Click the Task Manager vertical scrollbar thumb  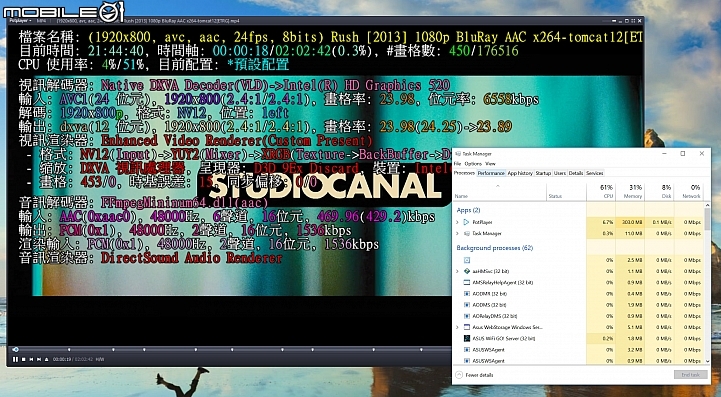[707, 219]
